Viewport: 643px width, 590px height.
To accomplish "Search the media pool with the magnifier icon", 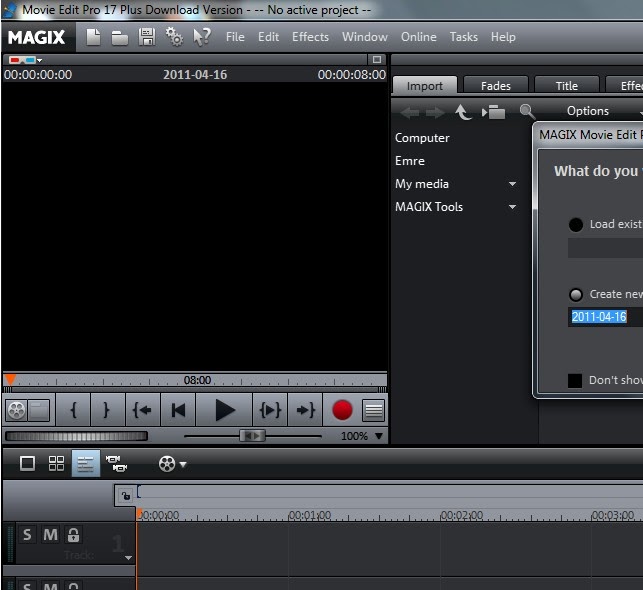I will point(527,111).
